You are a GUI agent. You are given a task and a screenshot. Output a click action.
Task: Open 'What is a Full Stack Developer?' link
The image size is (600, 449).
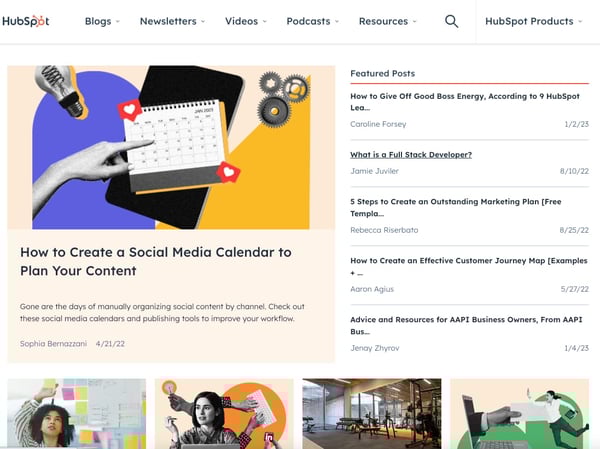click(x=411, y=155)
